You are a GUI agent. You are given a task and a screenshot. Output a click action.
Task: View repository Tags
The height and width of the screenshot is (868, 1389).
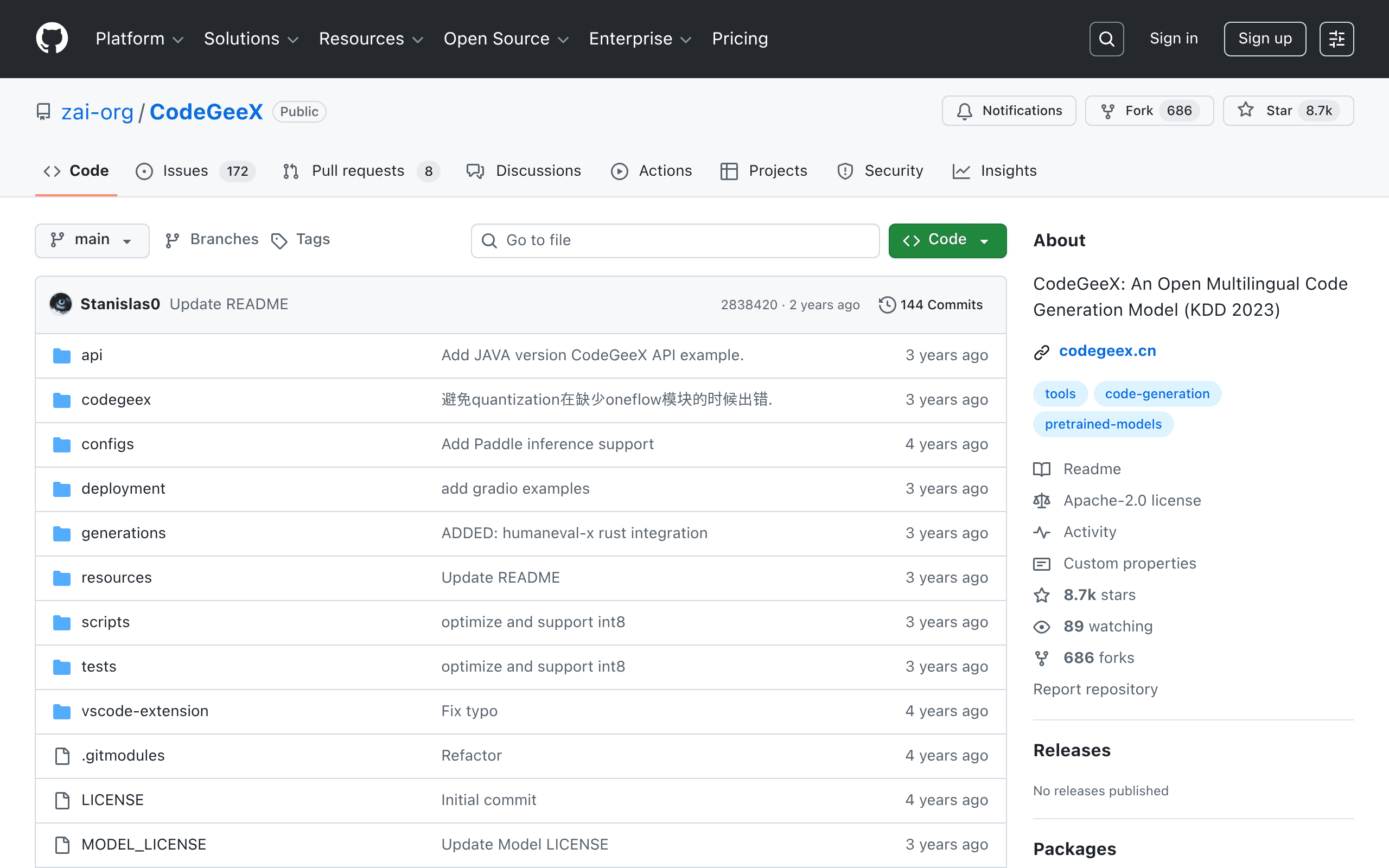click(301, 240)
